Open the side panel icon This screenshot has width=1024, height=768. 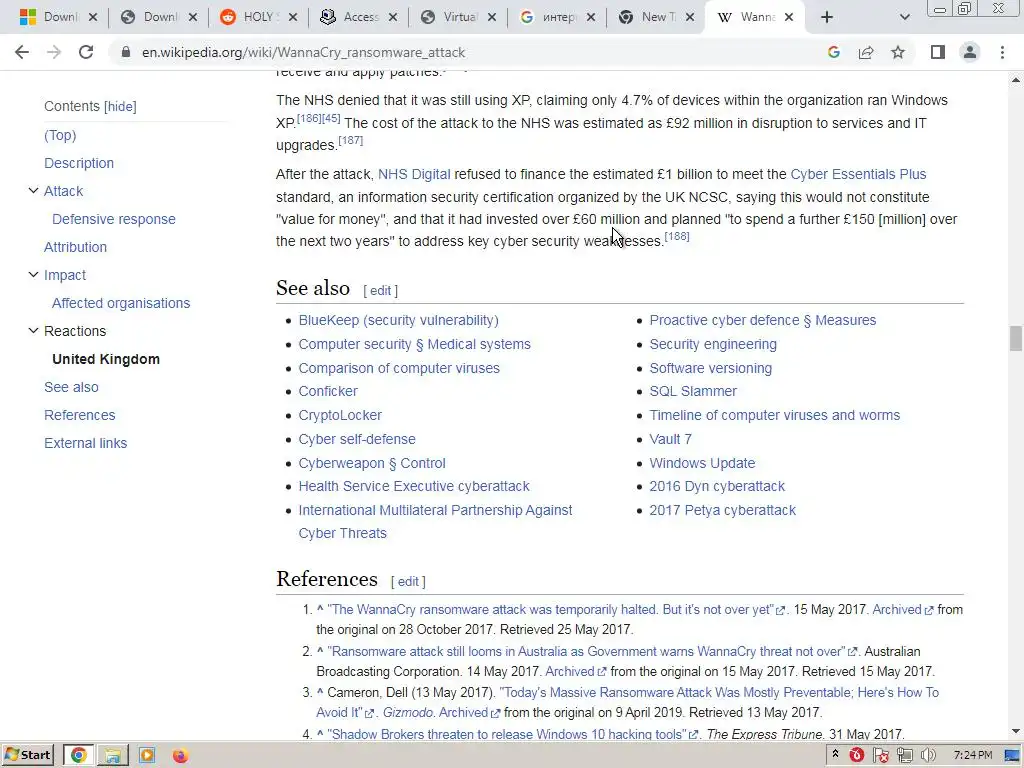point(938,52)
